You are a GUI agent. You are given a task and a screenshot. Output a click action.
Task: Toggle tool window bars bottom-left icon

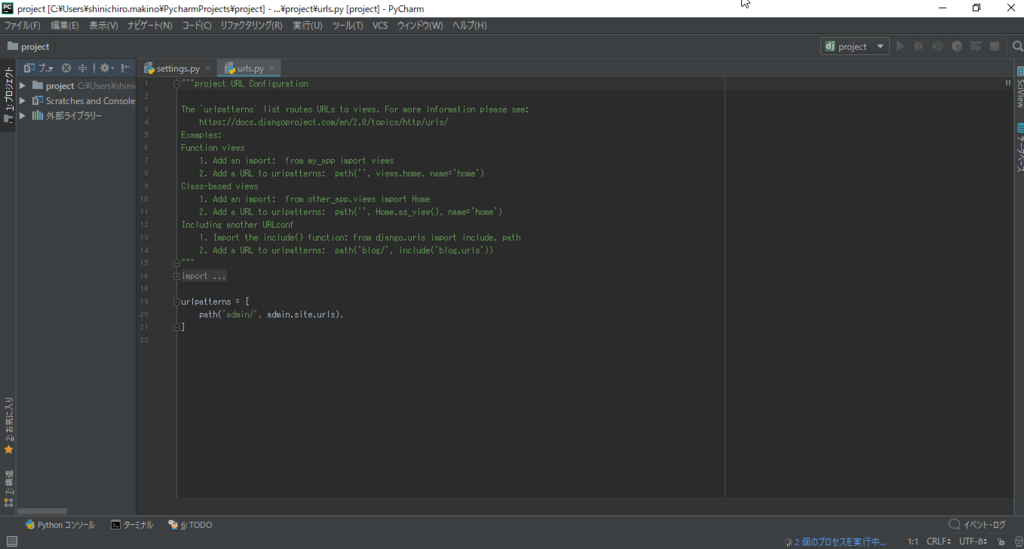pyautogui.click(x=12, y=541)
